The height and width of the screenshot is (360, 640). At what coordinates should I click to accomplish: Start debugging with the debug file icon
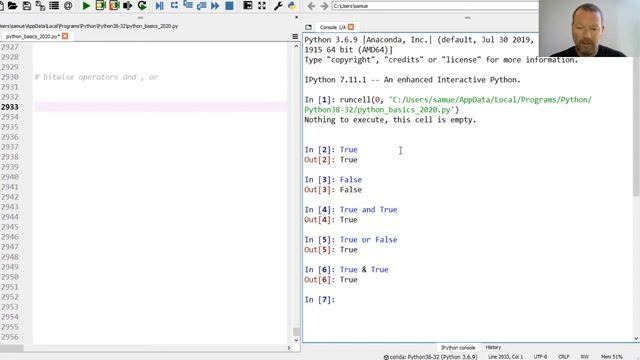(160, 6)
